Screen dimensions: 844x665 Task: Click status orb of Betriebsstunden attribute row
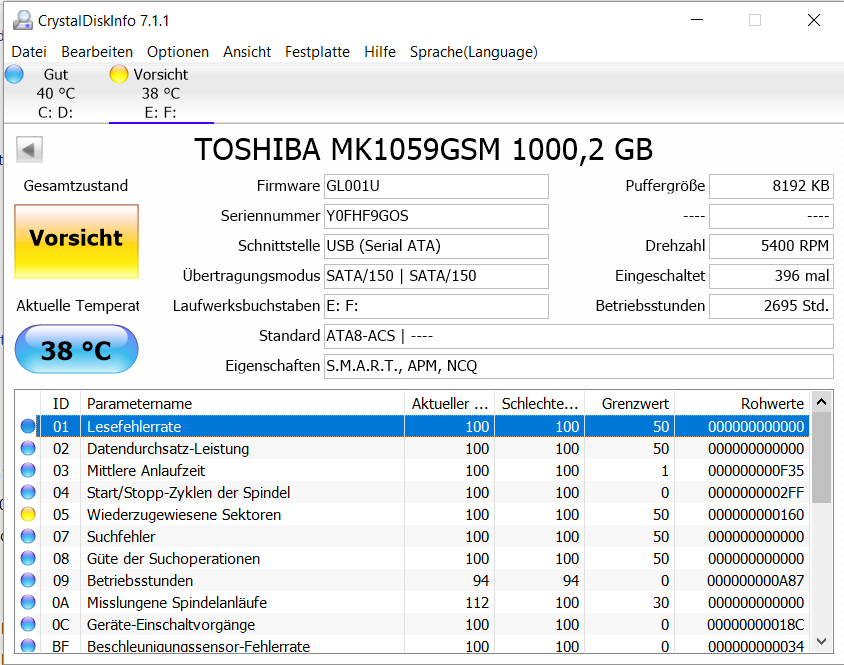pos(28,580)
